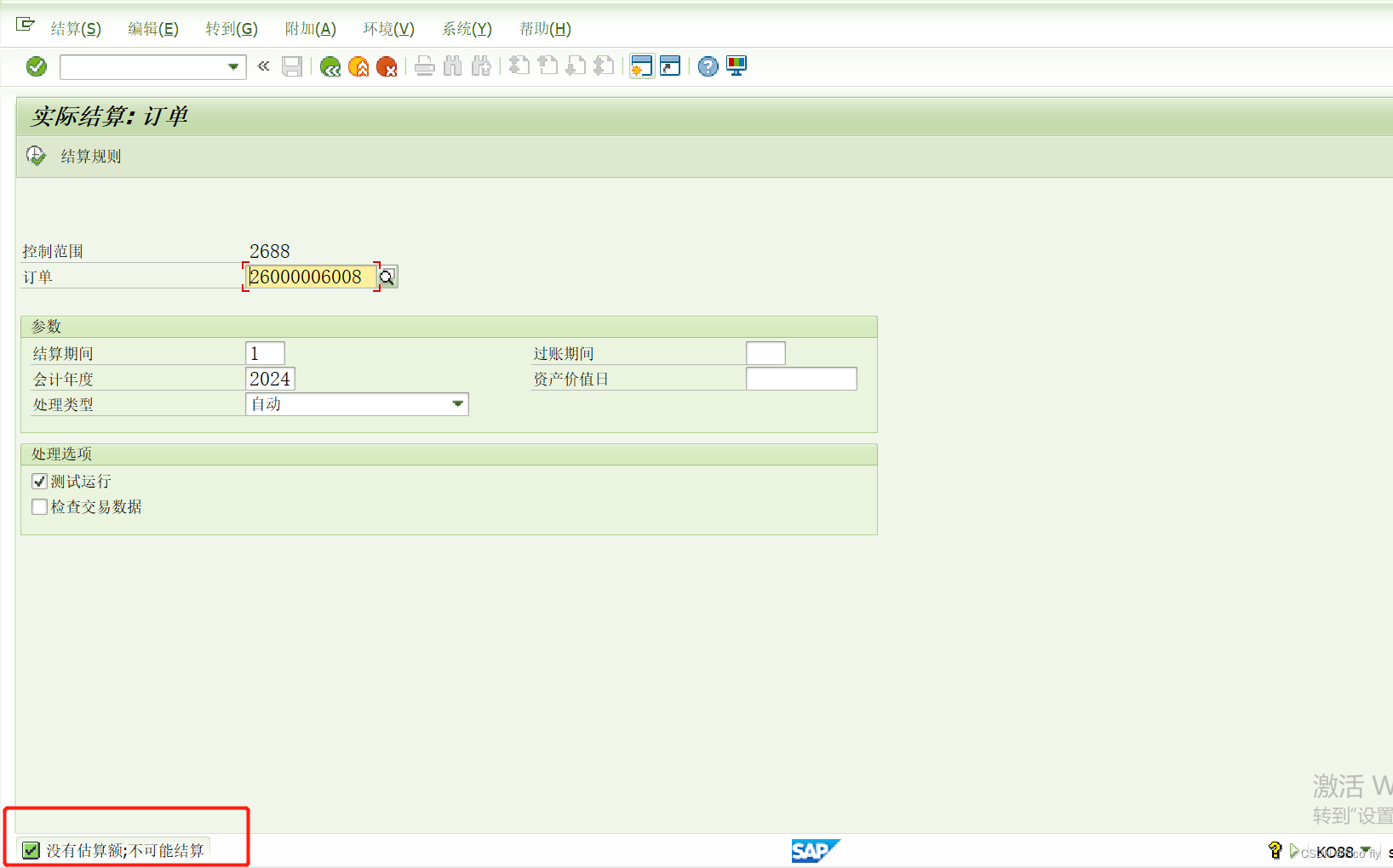Open SAP Help via the question mark icon
The height and width of the screenshot is (868, 1393).
coord(708,66)
